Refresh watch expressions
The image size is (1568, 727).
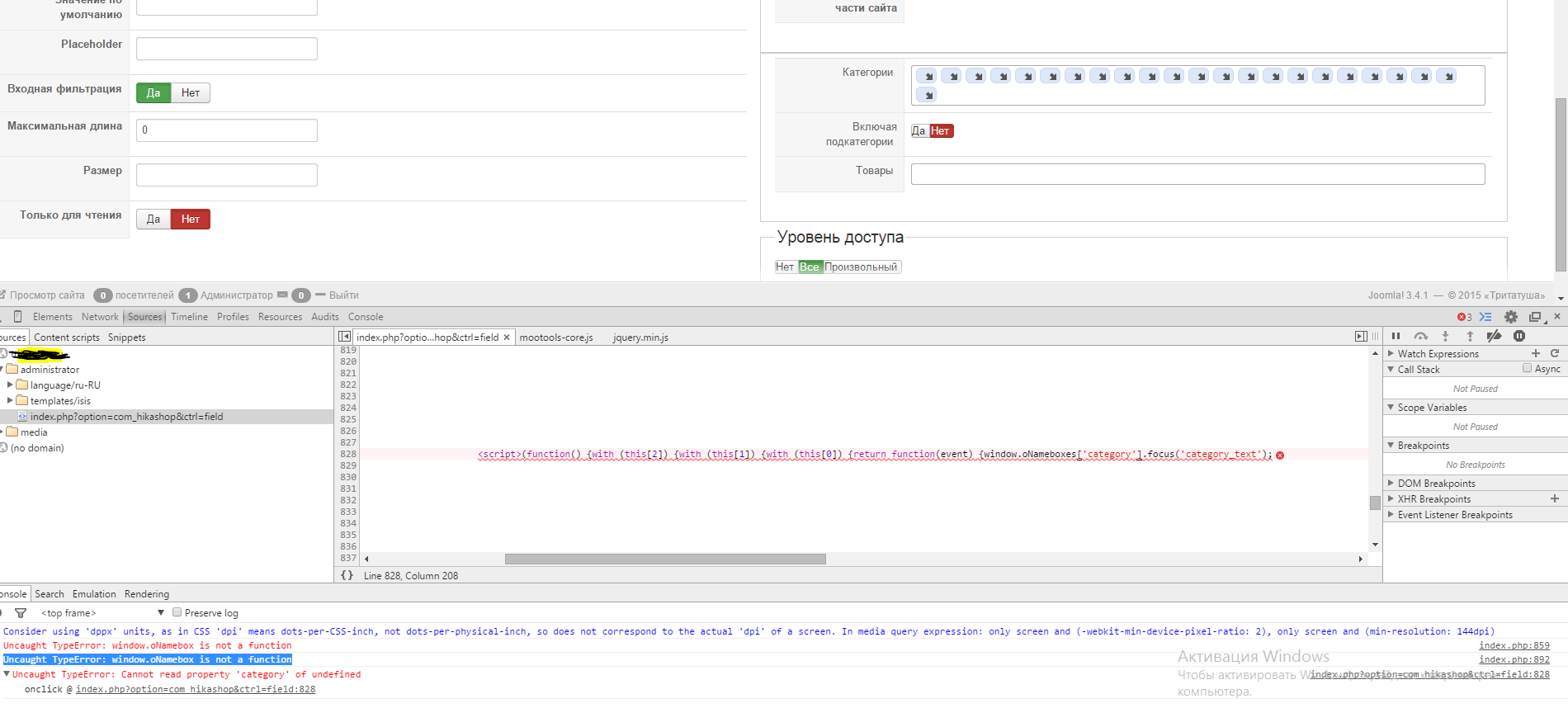click(1555, 353)
